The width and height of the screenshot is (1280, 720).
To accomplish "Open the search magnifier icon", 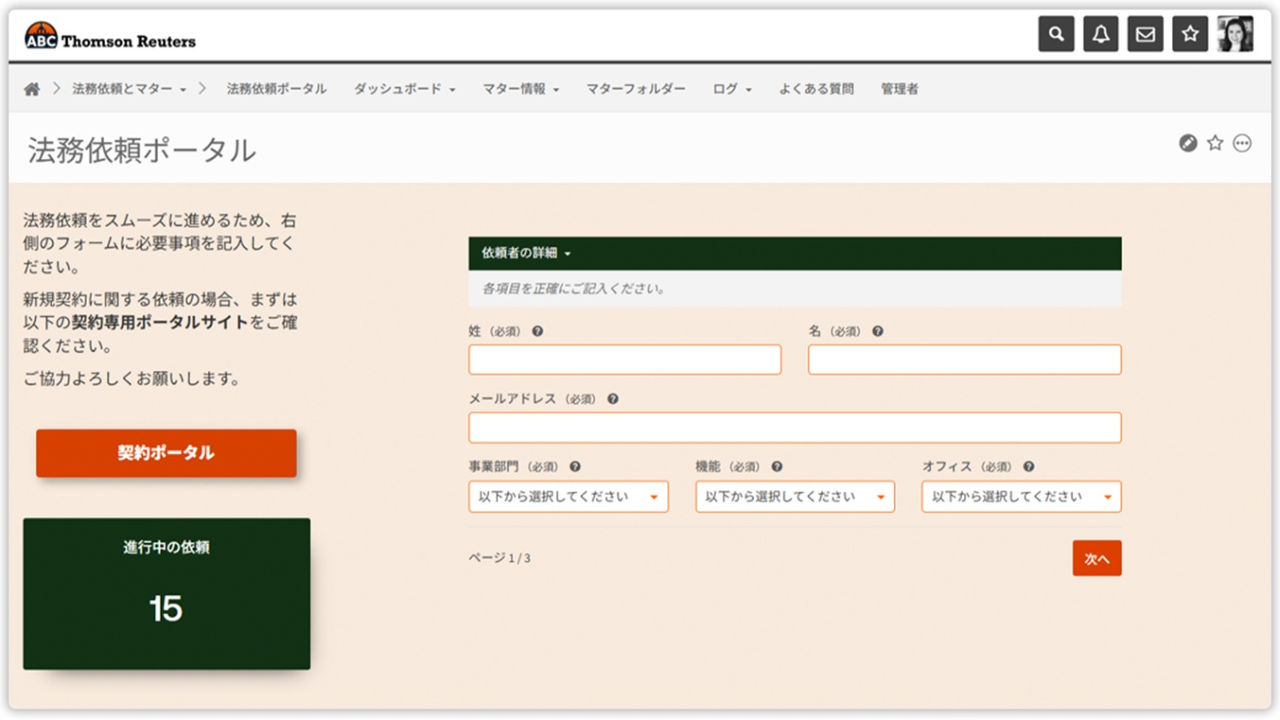I will pos(1056,33).
